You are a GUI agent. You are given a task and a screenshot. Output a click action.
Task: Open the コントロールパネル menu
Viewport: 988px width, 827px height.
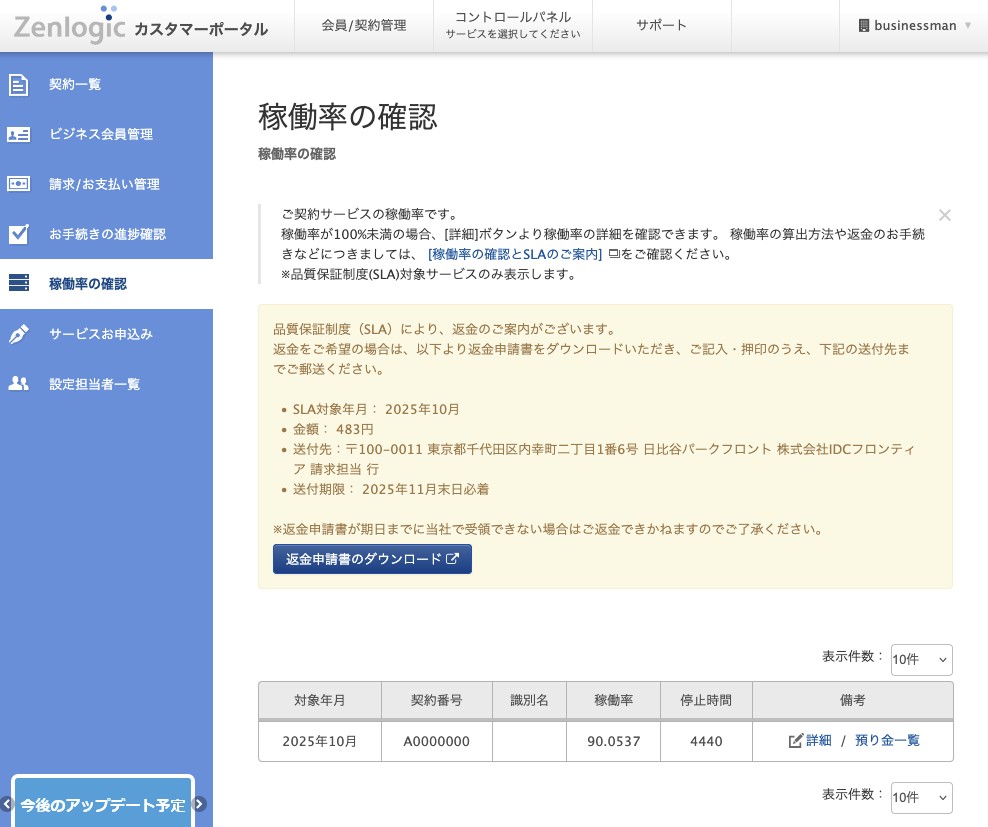(x=513, y=25)
